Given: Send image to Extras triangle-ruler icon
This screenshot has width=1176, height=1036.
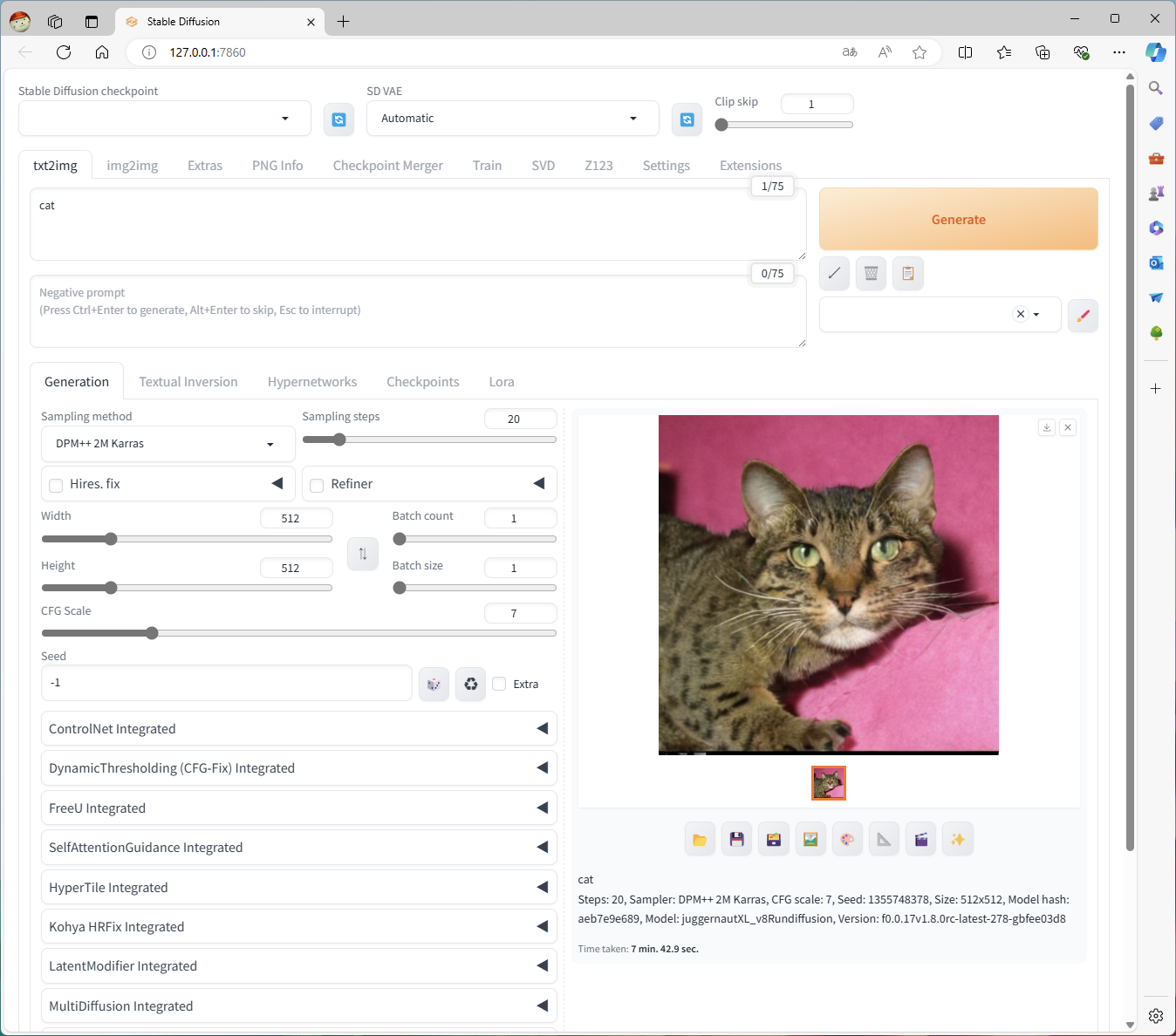Looking at the screenshot, I should click(x=884, y=839).
